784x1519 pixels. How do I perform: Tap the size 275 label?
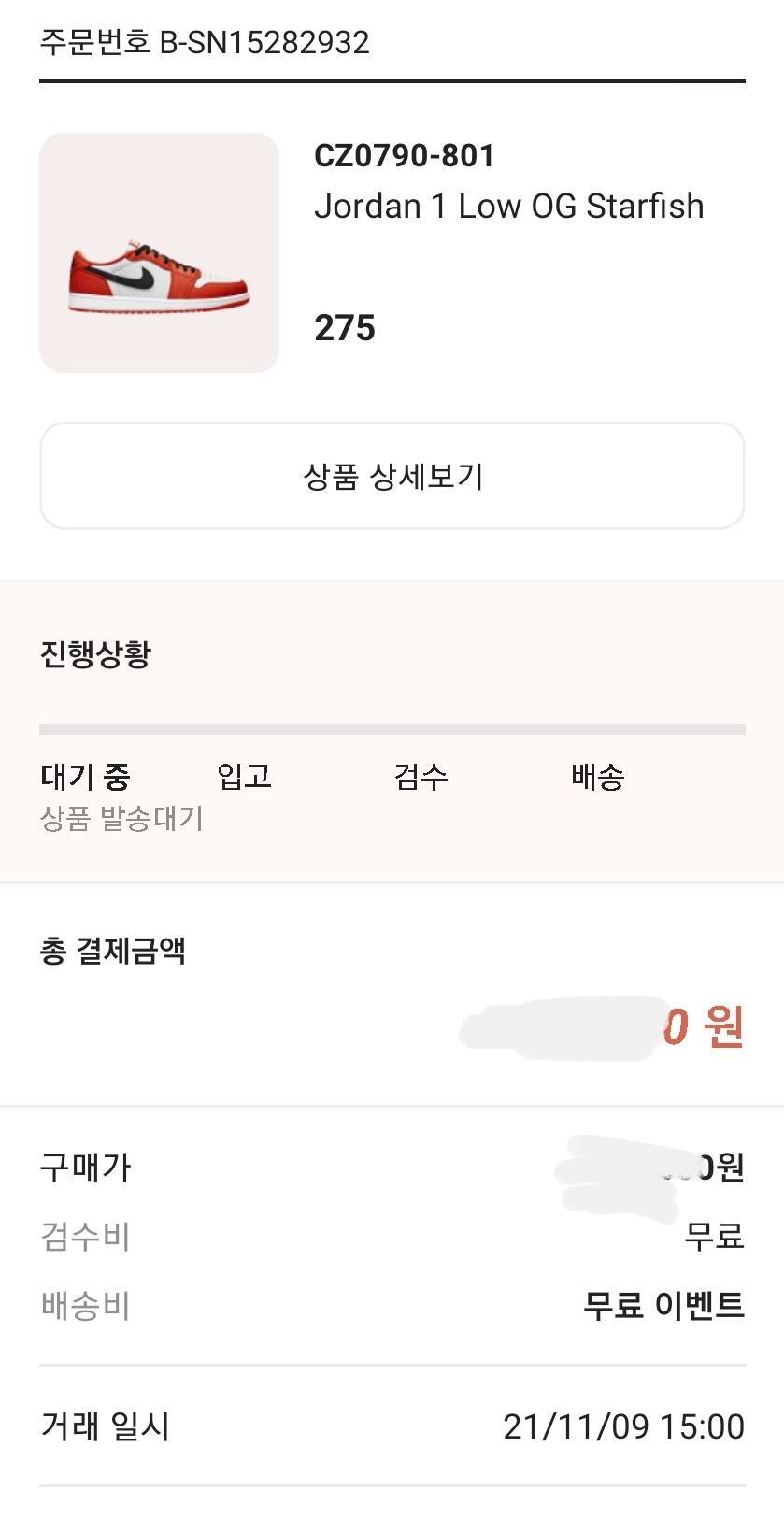(345, 328)
